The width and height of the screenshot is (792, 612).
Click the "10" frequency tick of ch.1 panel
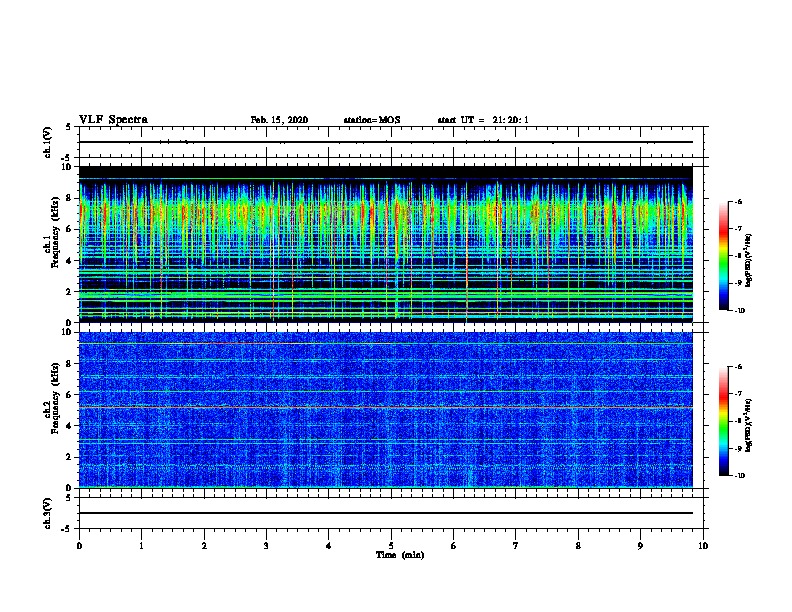pos(67,167)
